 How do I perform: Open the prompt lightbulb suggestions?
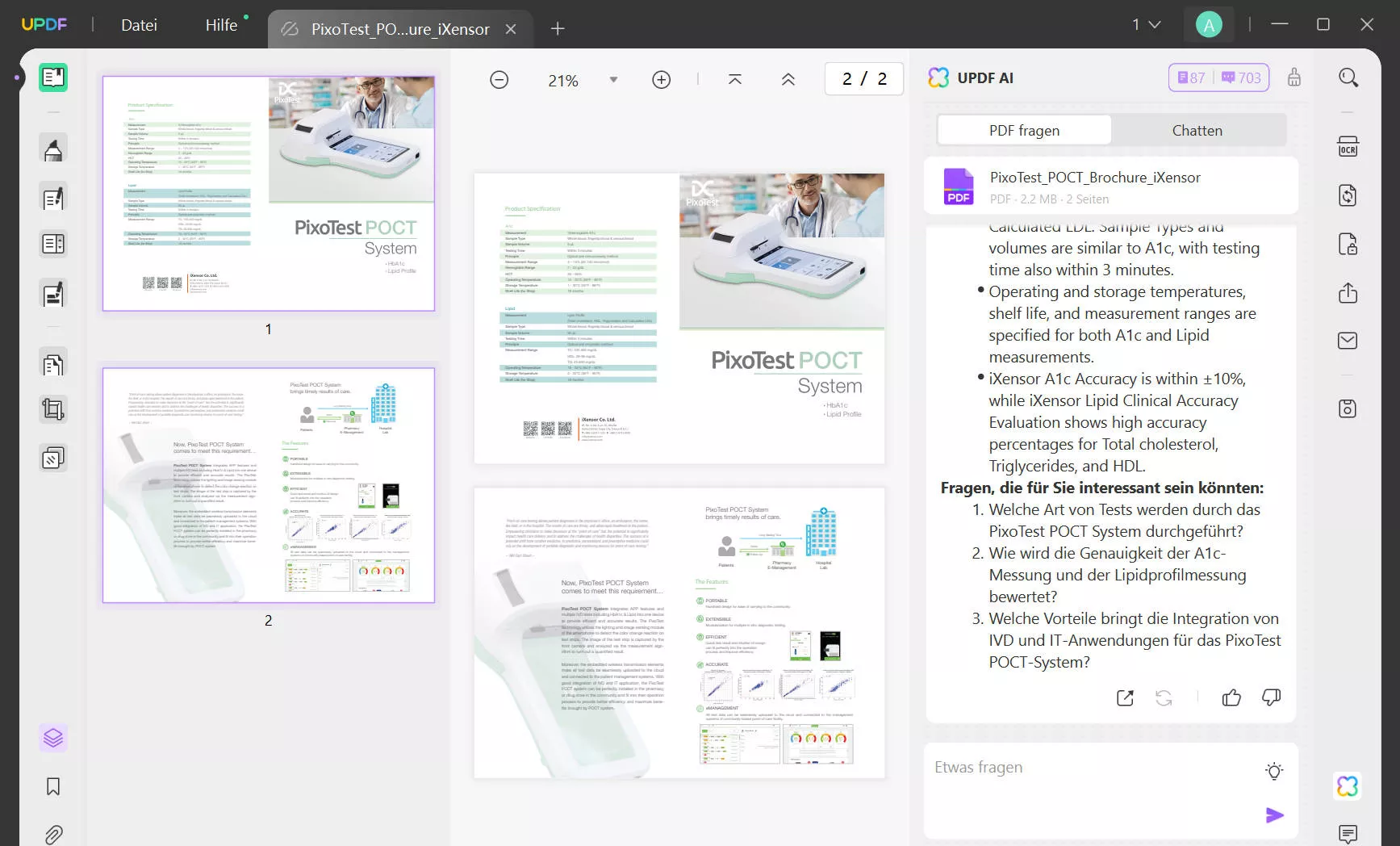1274,771
